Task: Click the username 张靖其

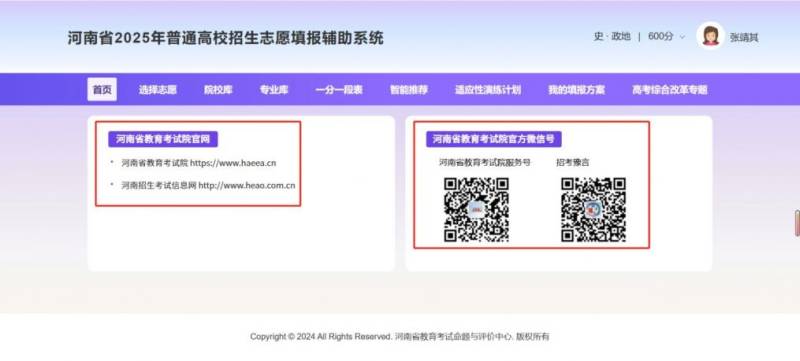Action: [744, 37]
